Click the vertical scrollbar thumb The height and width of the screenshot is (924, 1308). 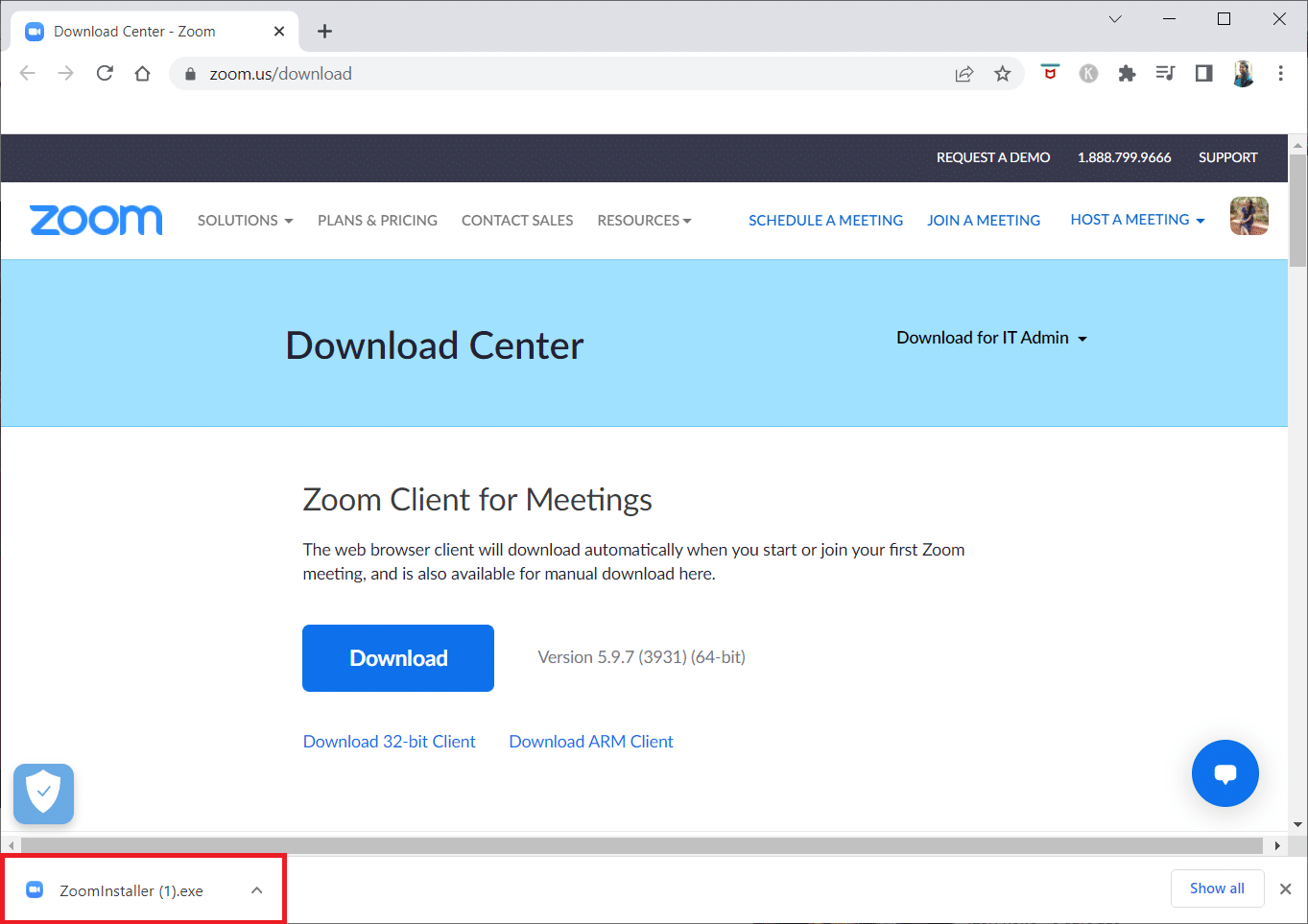(1297, 210)
